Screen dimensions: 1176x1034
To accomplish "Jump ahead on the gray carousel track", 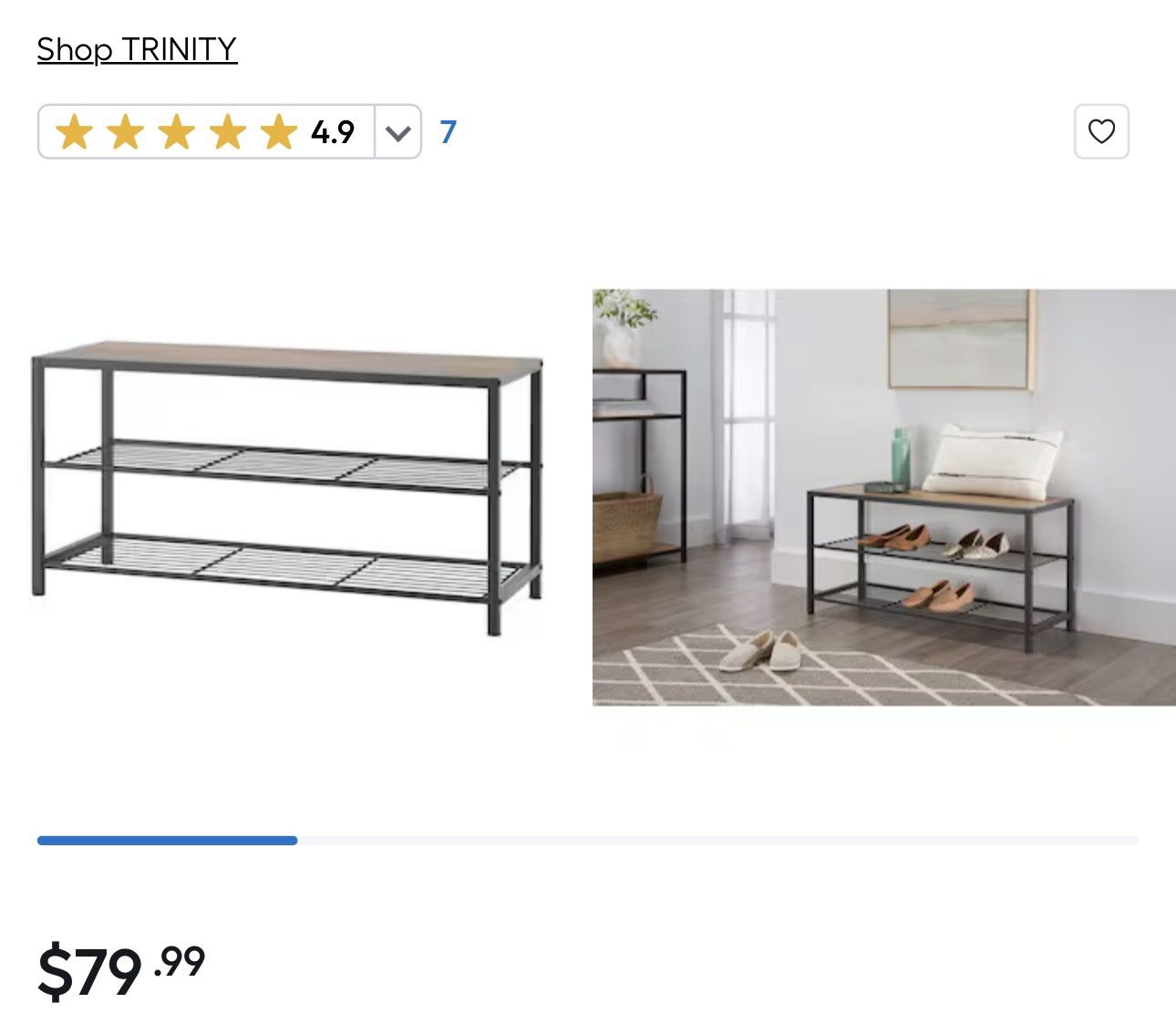I will pyautogui.click(x=717, y=840).
